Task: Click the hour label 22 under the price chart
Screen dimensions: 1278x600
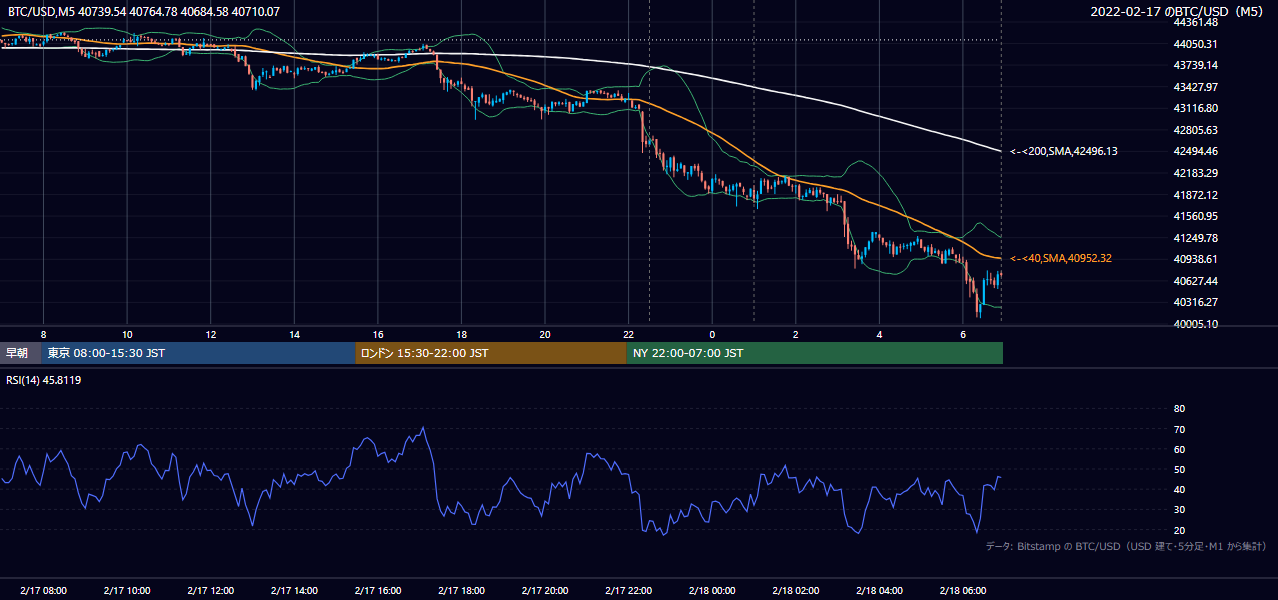Action: [x=629, y=334]
